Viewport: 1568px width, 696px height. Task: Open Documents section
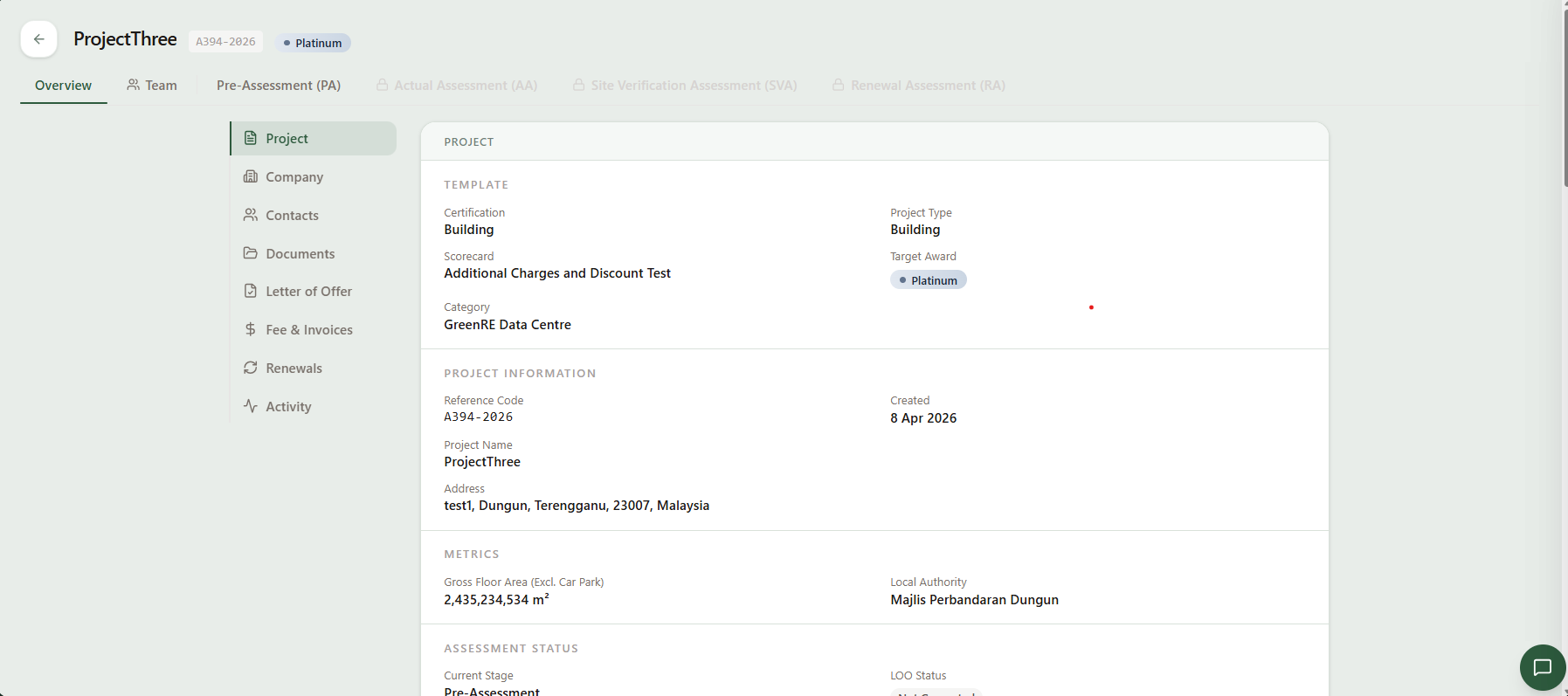click(x=314, y=253)
